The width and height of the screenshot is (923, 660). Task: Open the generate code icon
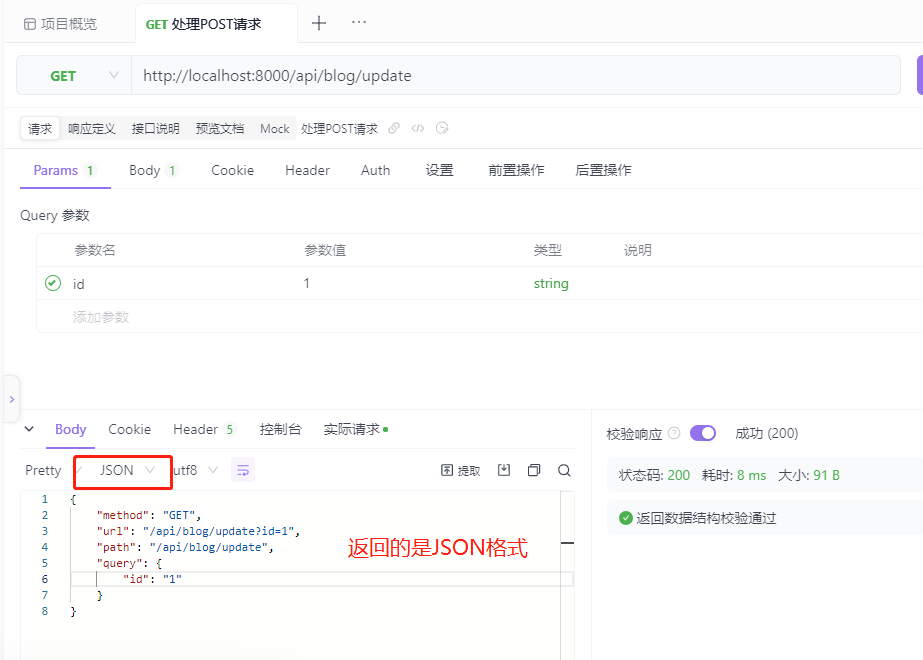point(418,128)
